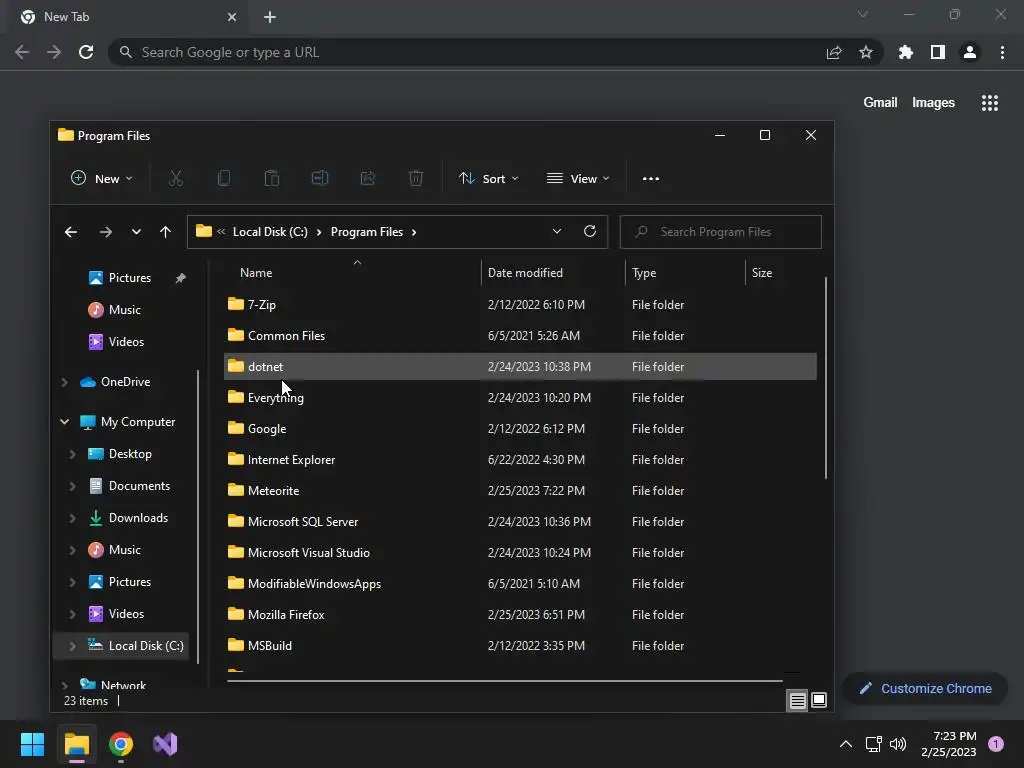Open the View dropdown menu
Image resolution: width=1024 pixels, height=768 pixels.
[x=578, y=178]
